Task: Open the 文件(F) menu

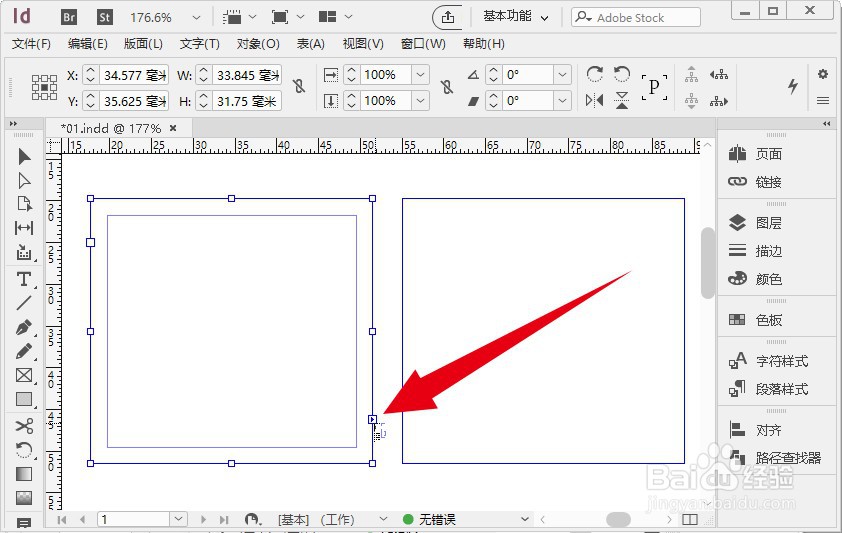Action: click(x=31, y=44)
